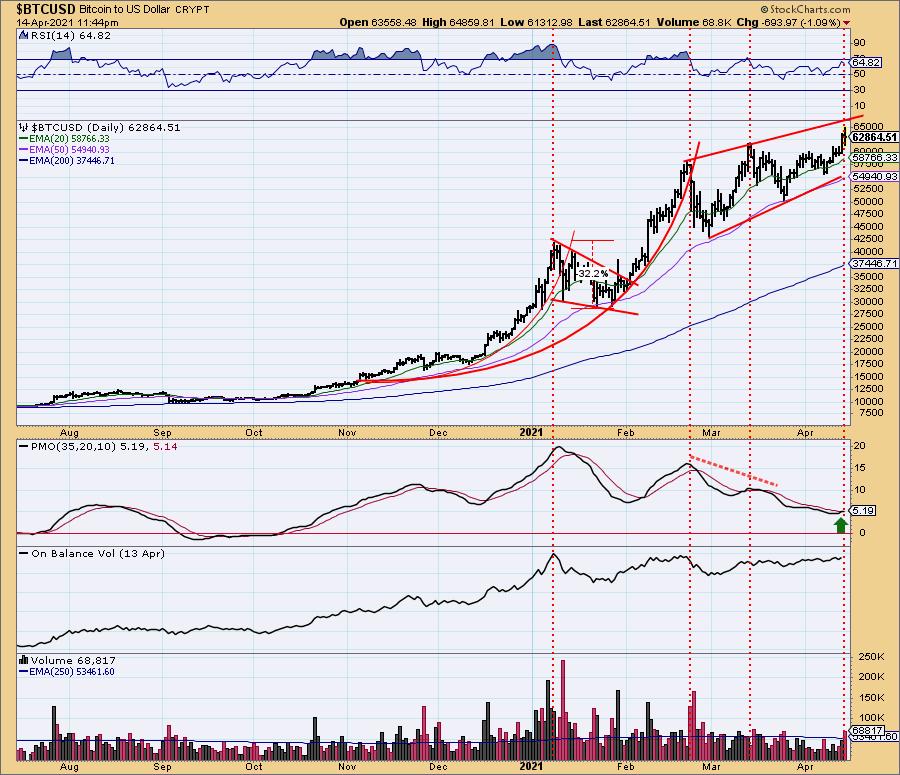
Task: Click the 90 level on the RSI axis
Action: point(860,43)
